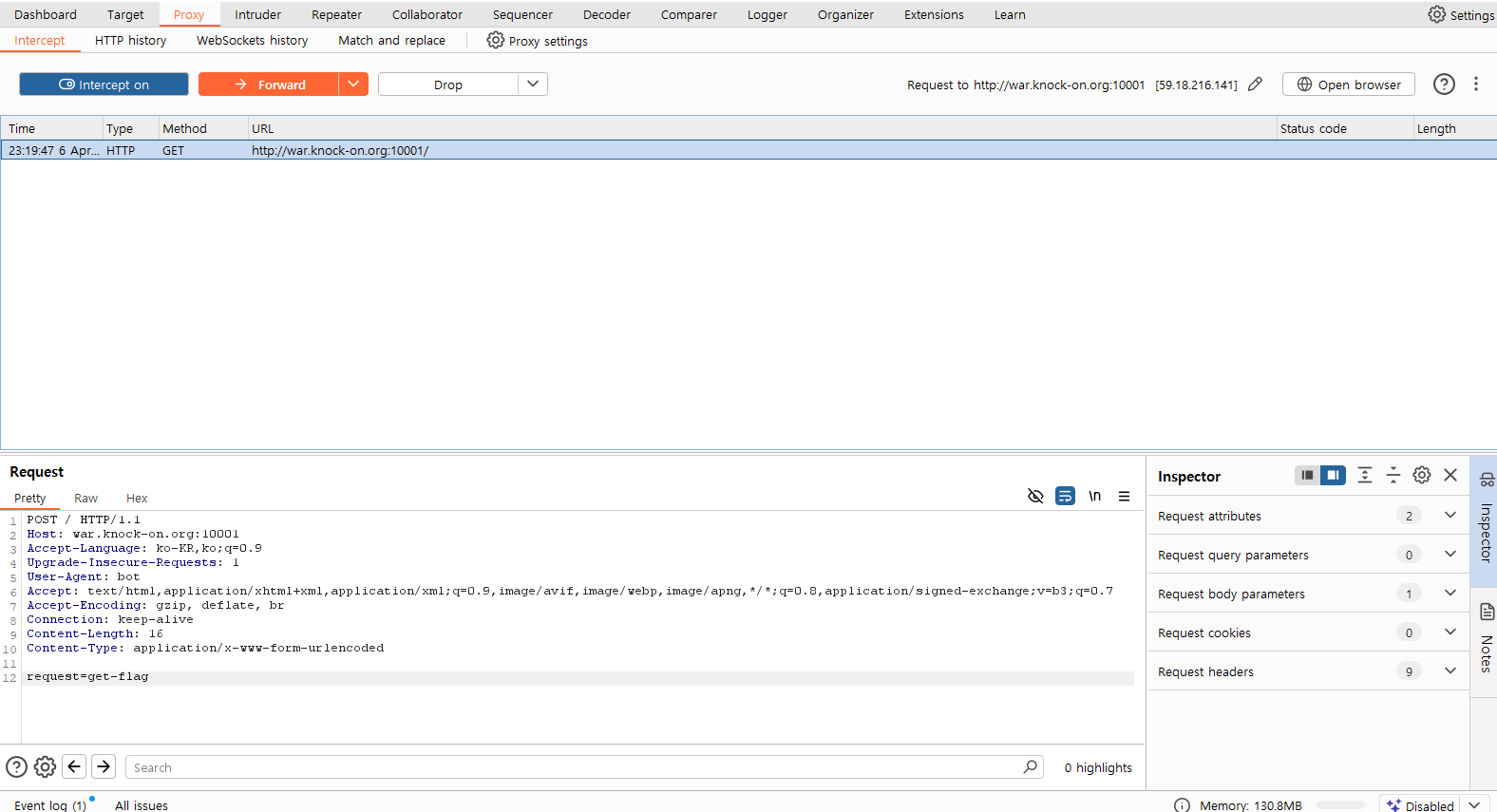Open the Event log
This screenshot has width=1497, height=812.
click(x=50, y=805)
